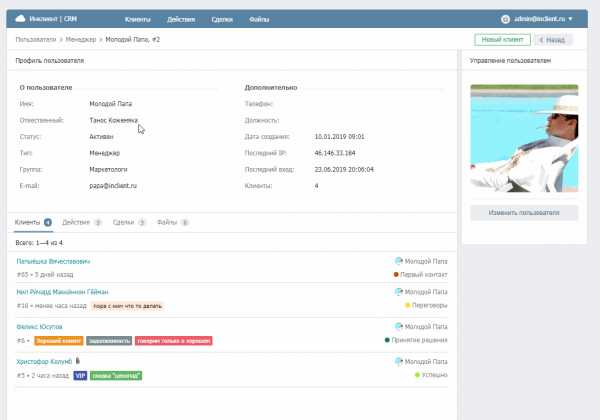Click the Принятие решения stage label
Viewport: 600px width, 420px height.
coord(419,340)
